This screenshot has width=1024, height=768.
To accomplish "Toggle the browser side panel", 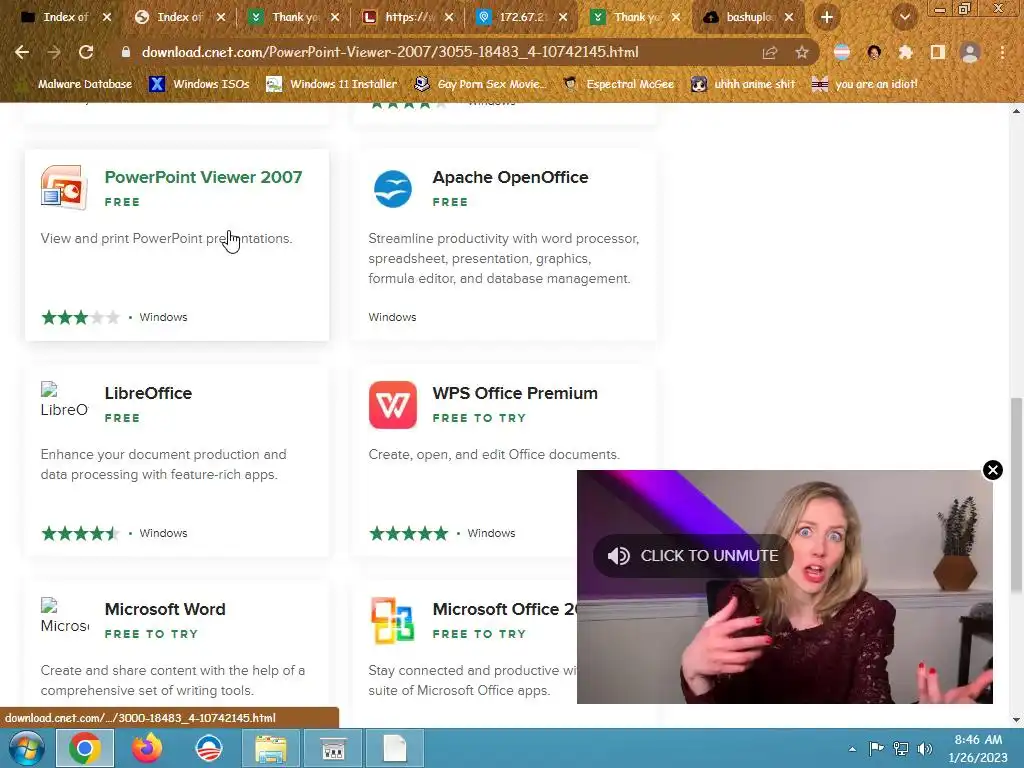I will (x=938, y=52).
